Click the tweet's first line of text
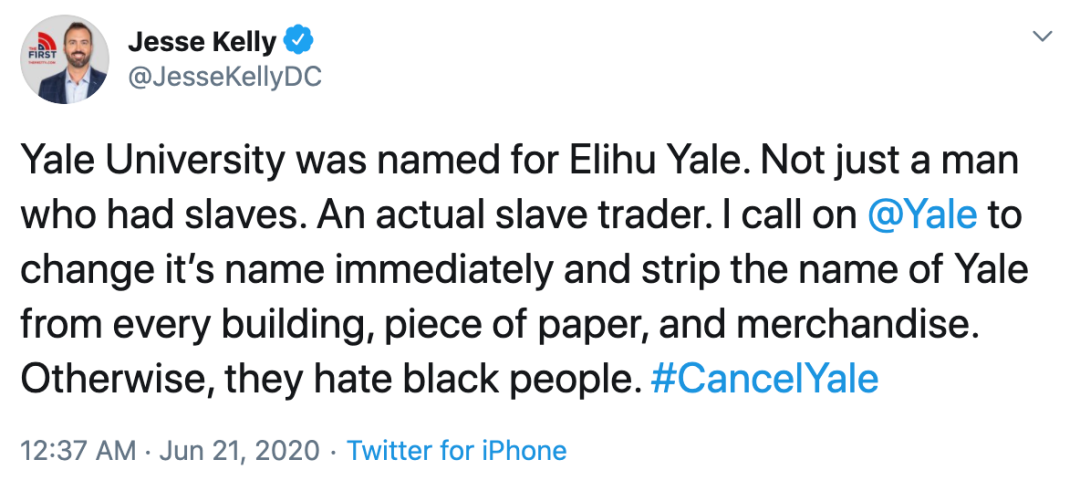Viewport: 1080px width, 491px height. [x=520, y=161]
